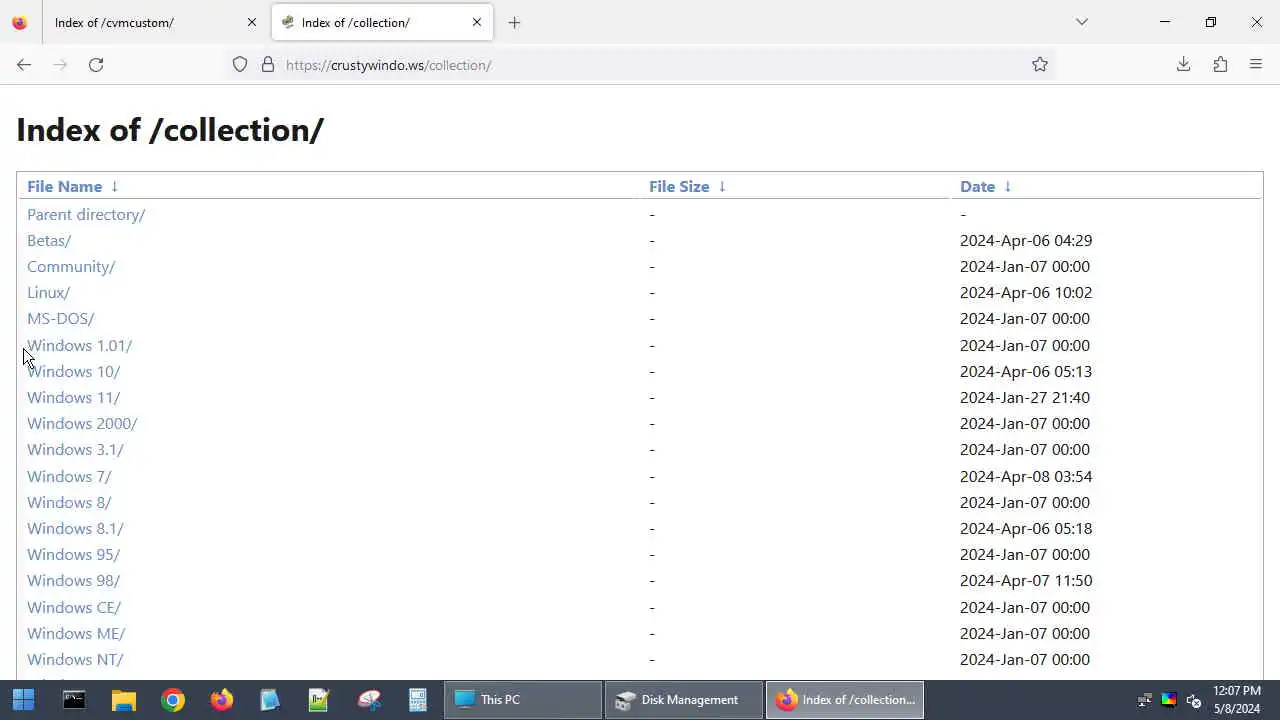Open the extensions puzzle icon
1280x720 pixels.
1220,65
